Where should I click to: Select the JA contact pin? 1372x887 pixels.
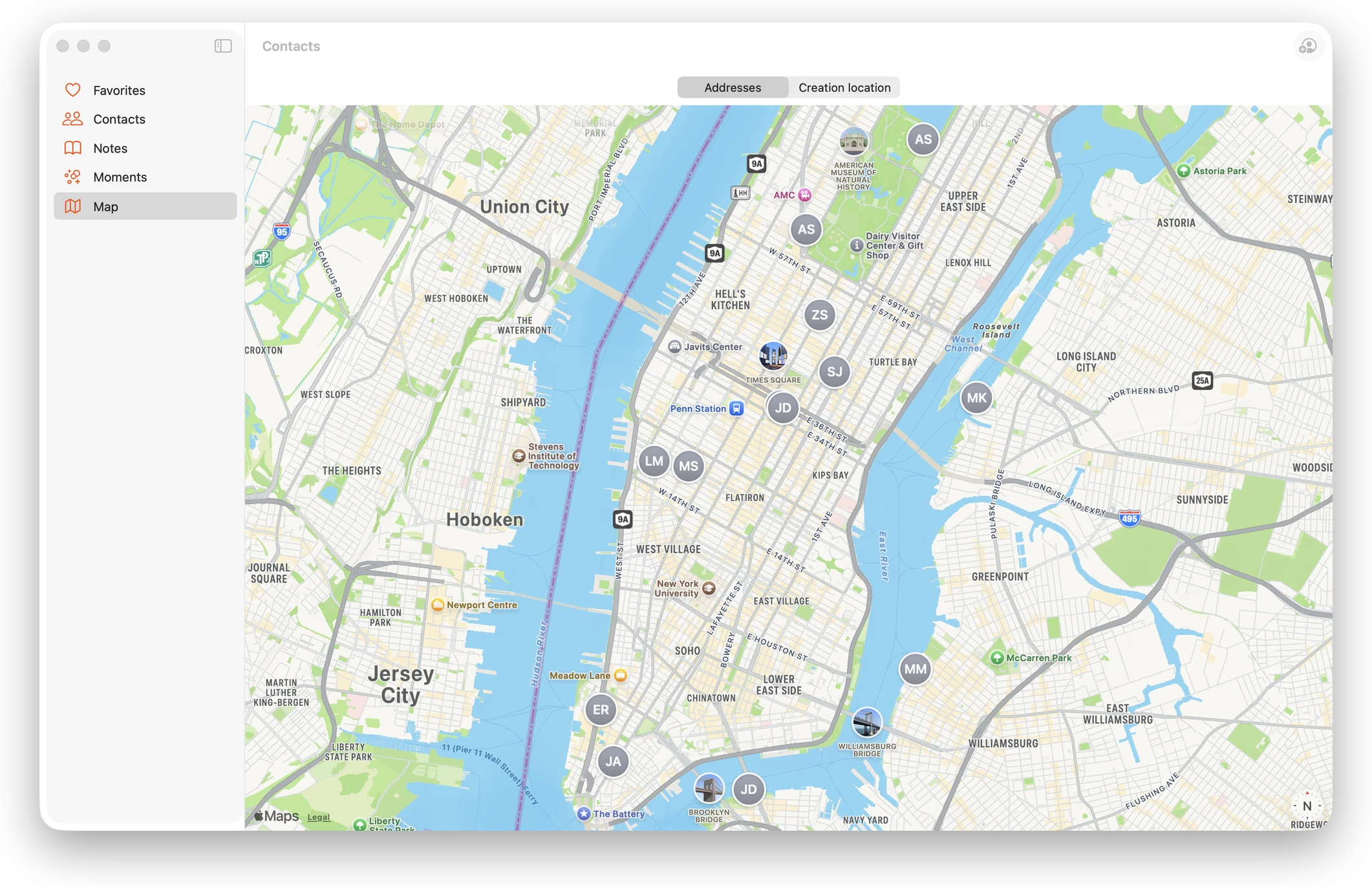click(x=613, y=762)
